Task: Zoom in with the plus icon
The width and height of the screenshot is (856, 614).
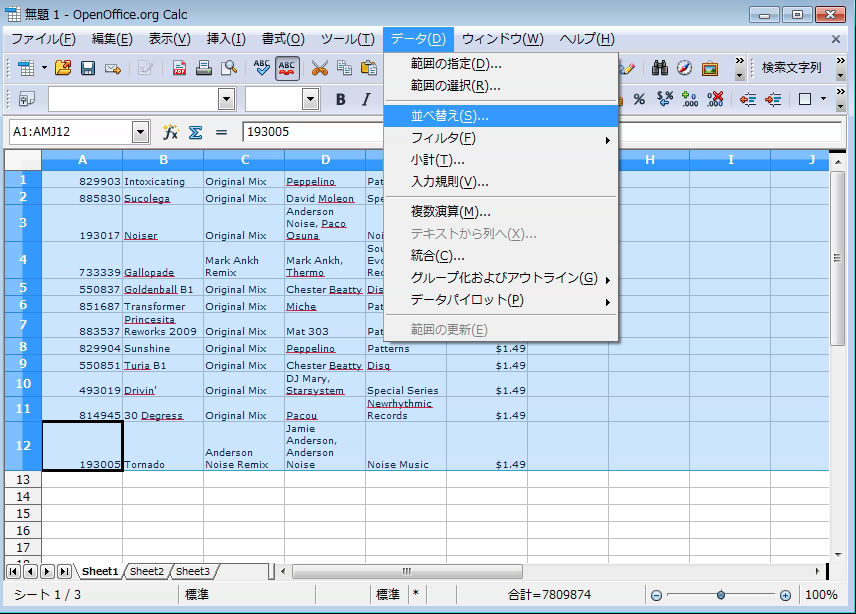Action: pos(785,595)
